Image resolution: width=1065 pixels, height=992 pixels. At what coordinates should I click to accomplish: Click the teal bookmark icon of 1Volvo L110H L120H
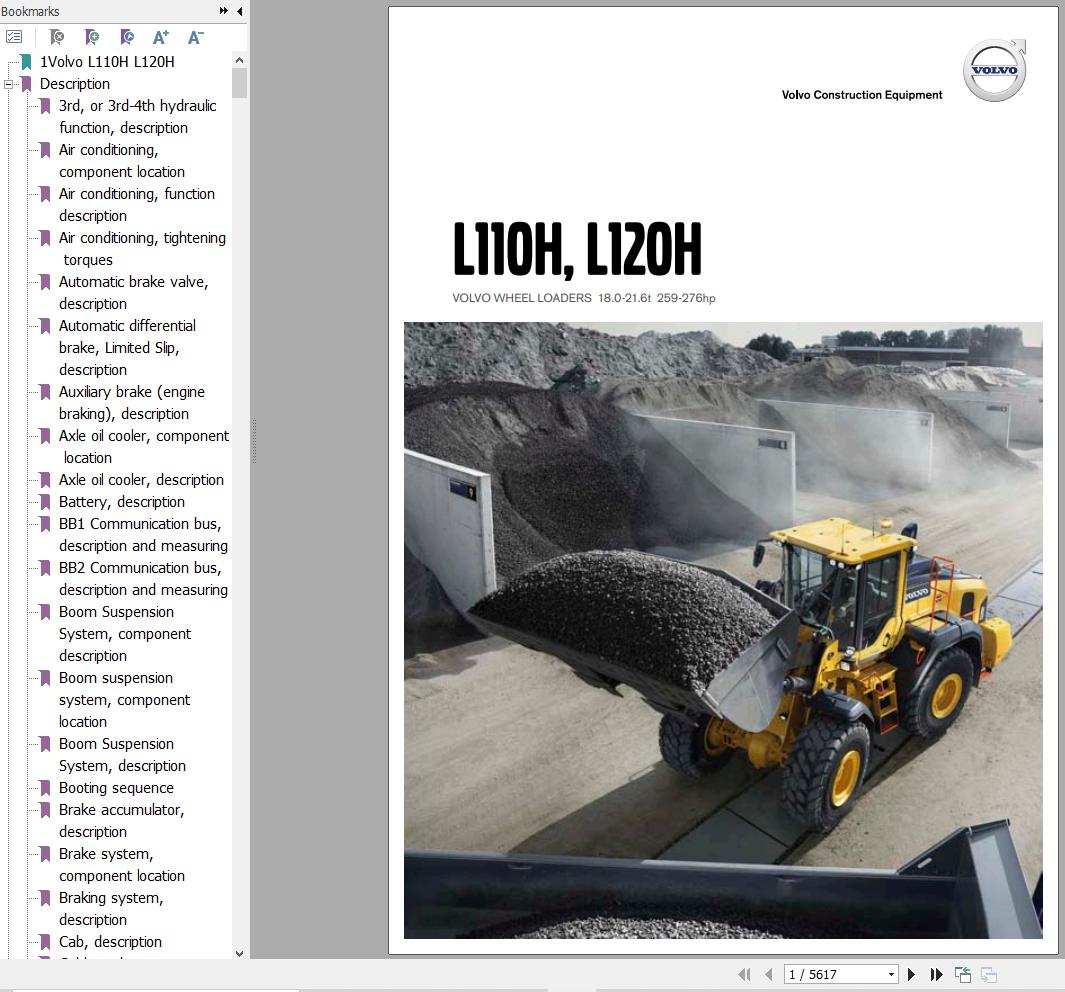(x=26, y=62)
